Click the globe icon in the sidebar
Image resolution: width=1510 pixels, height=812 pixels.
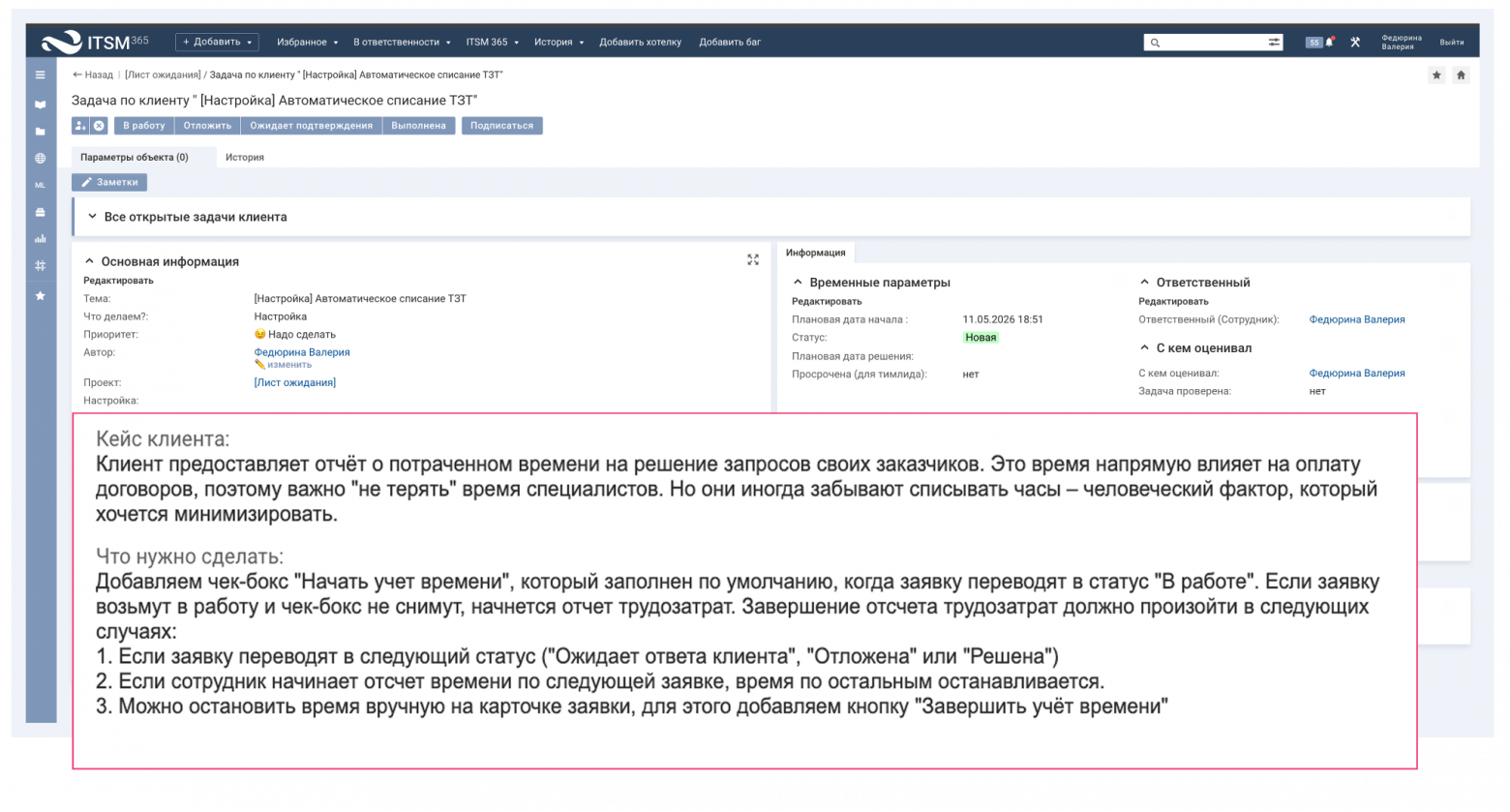[x=40, y=158]
